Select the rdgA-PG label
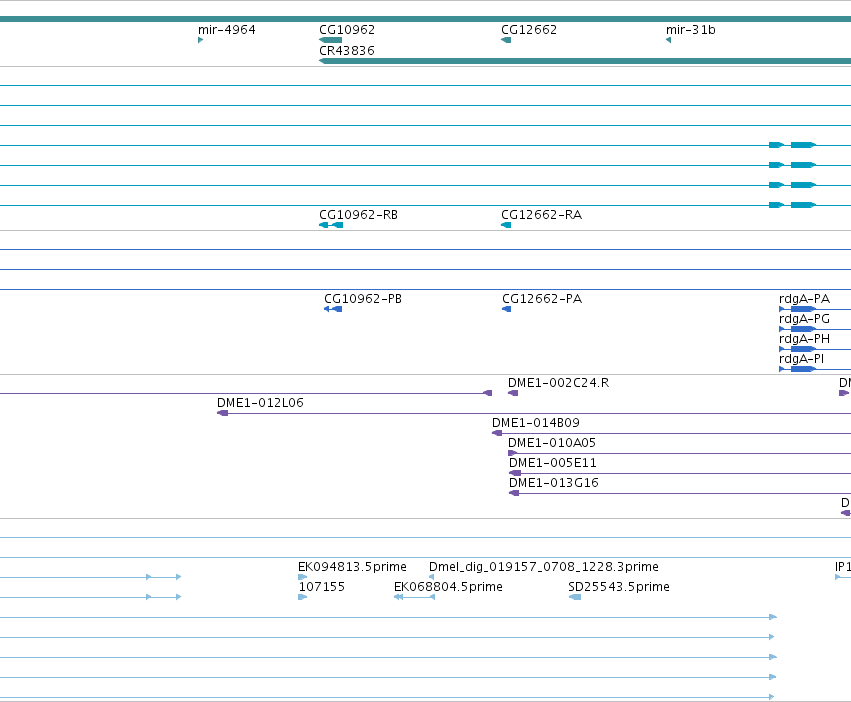 tap(804, 319)
